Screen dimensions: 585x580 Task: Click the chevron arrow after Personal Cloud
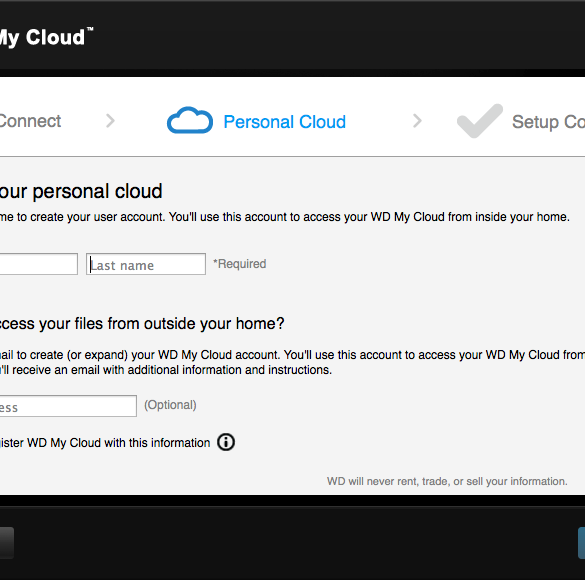pyautogui.click(x=417, y=120)
